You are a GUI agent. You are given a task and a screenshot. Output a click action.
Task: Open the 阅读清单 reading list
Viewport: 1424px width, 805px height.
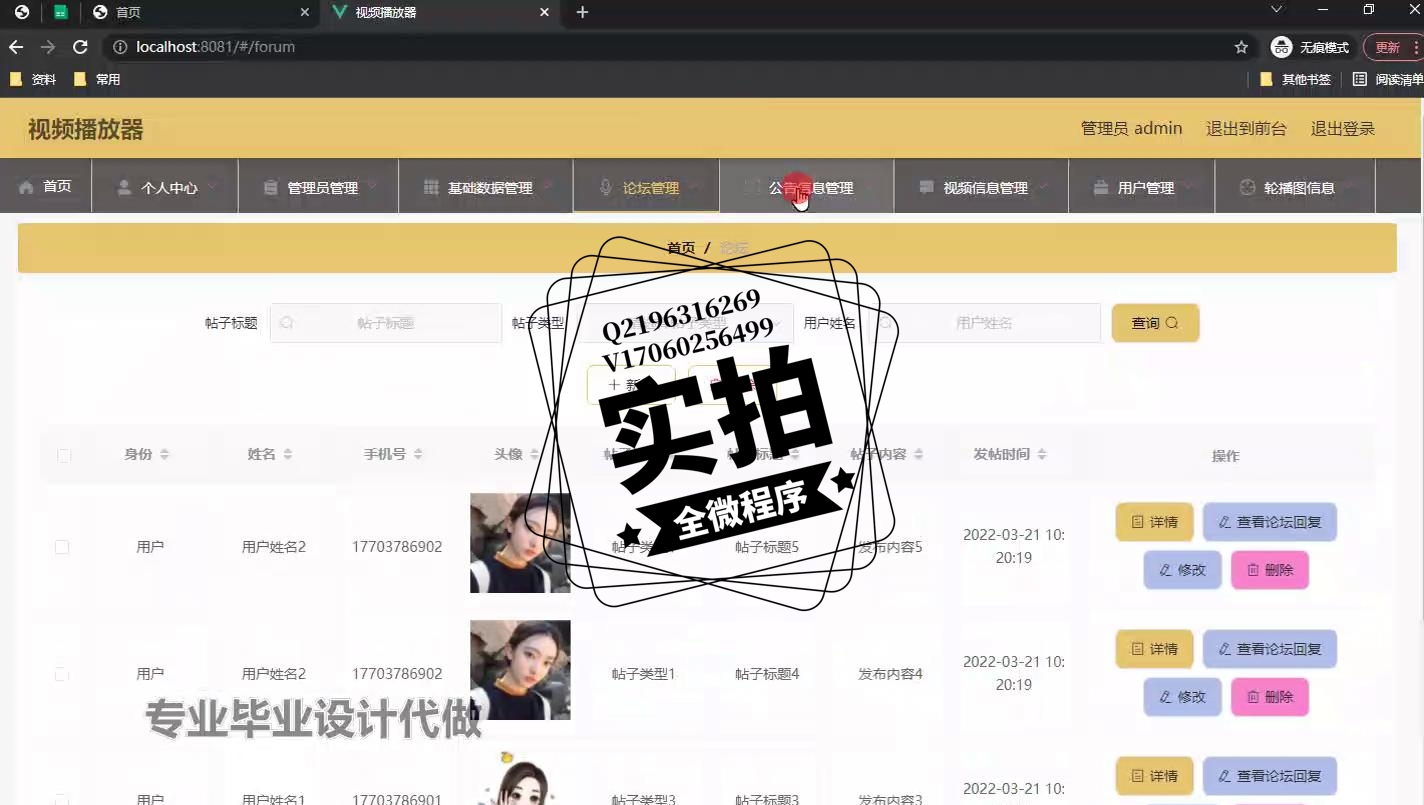tap(1388, 79)
